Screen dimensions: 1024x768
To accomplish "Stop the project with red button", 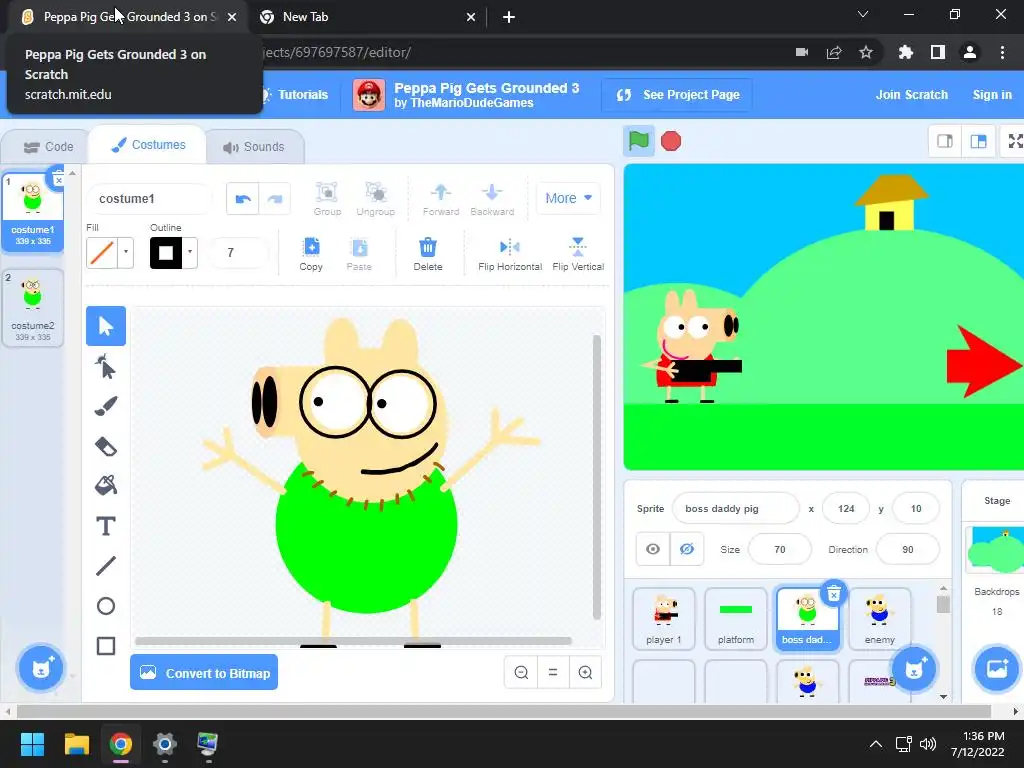I will (x=671, y=141).
